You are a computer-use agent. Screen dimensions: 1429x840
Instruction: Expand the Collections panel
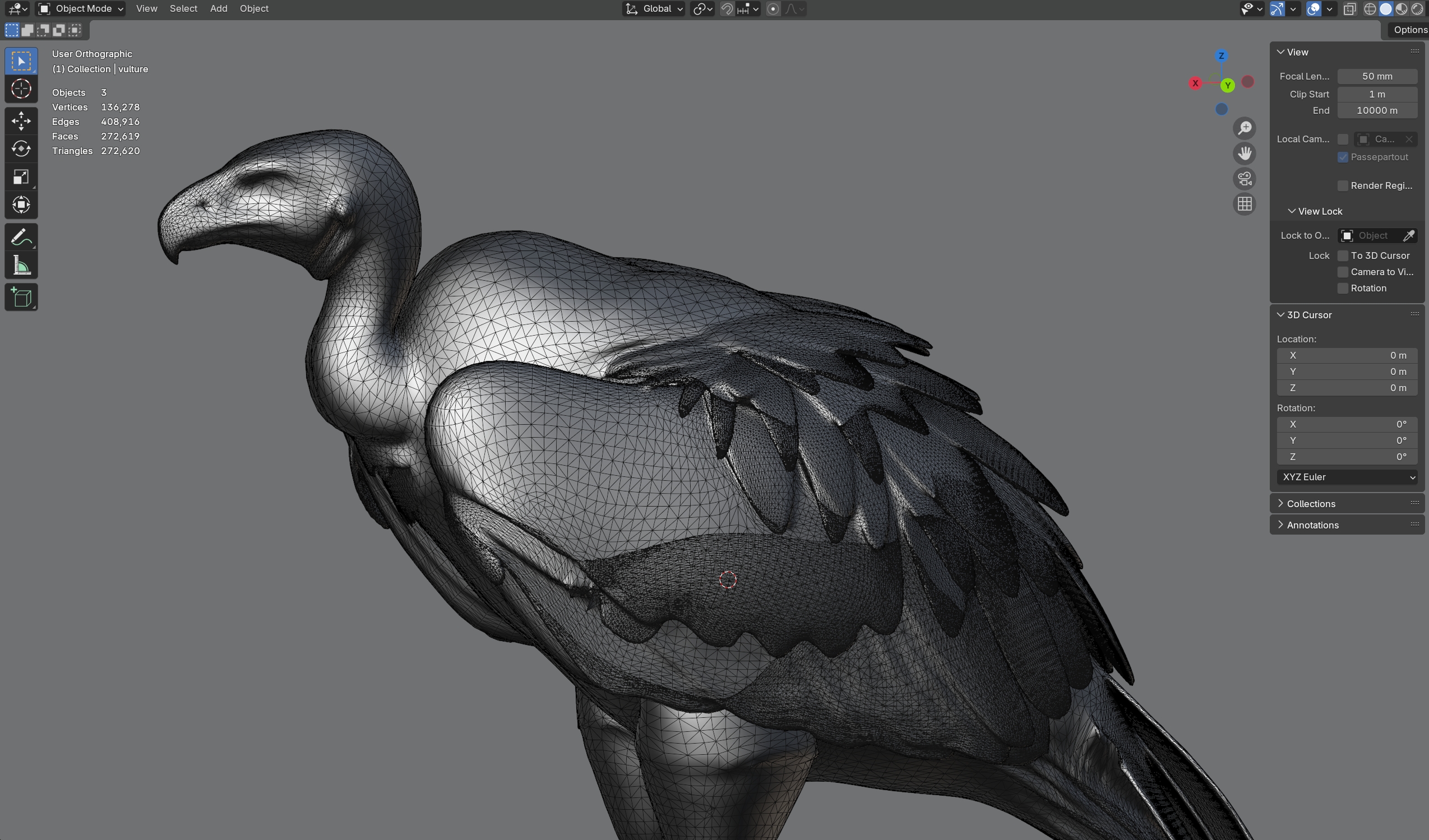click(x=1311, y=504)
